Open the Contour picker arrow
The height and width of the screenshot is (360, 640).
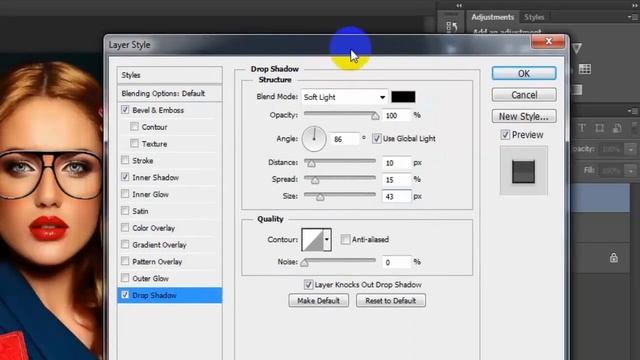[327, 240]
